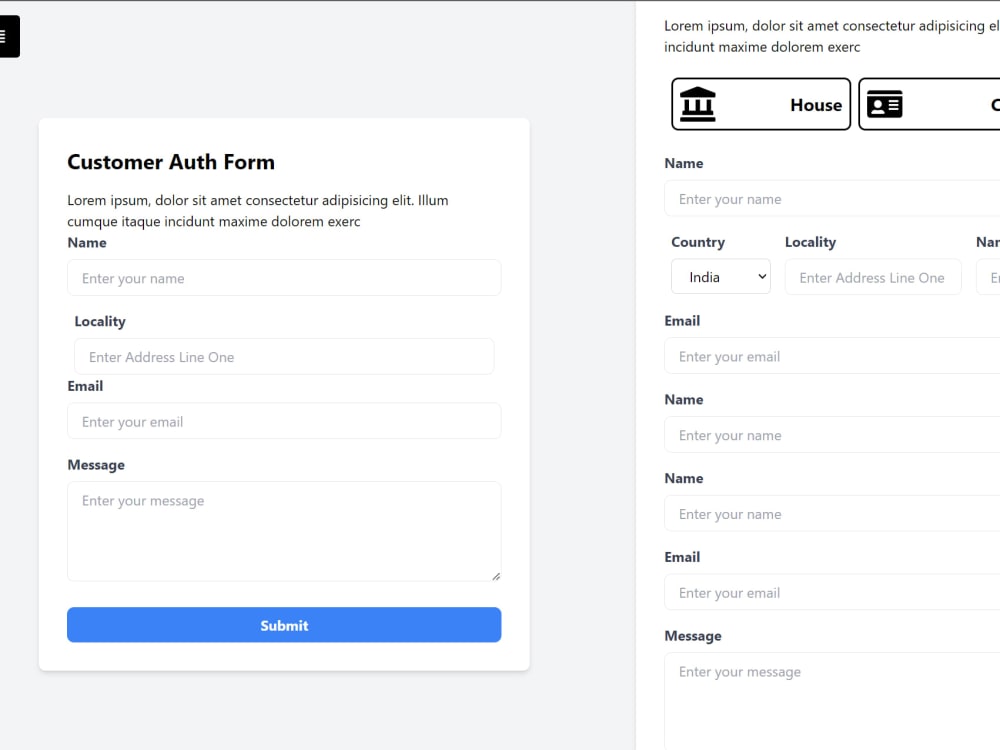Focus Message textarea in Customer Auth Form
1000x750 pixels.
pos(284,531)
